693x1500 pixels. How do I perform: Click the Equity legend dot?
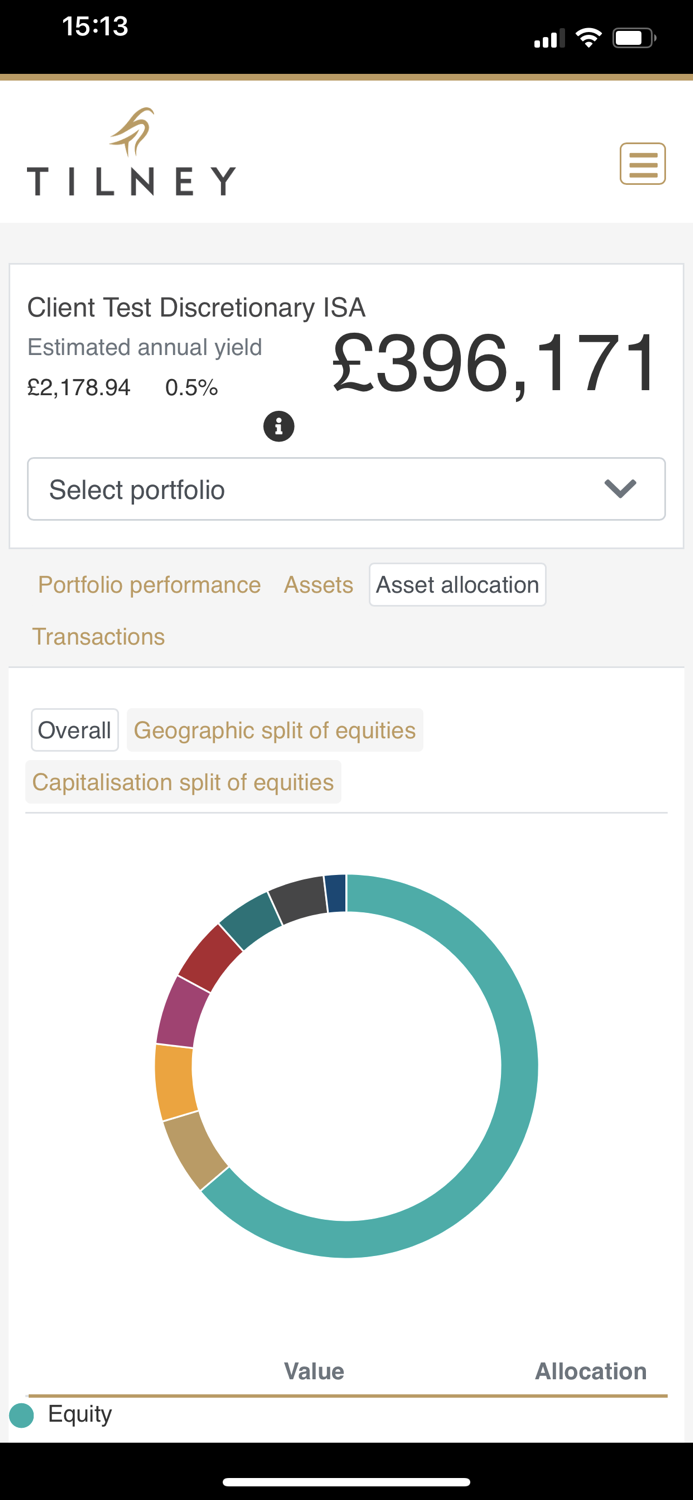click(x=22, y=1415)
